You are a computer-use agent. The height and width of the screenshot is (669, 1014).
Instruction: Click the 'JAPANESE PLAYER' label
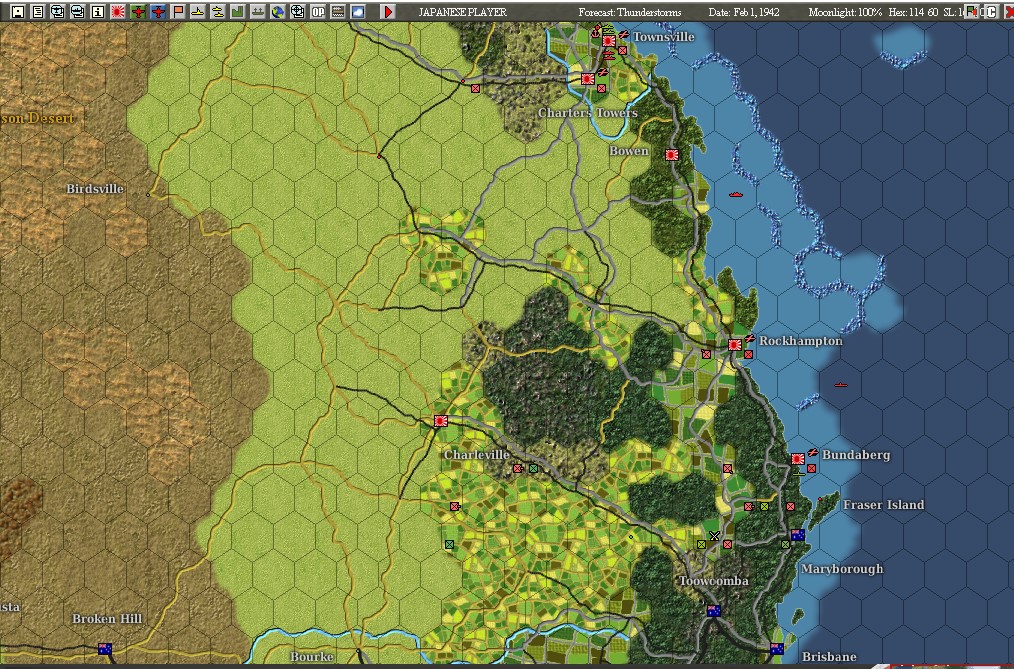click(x=462, y=12)
